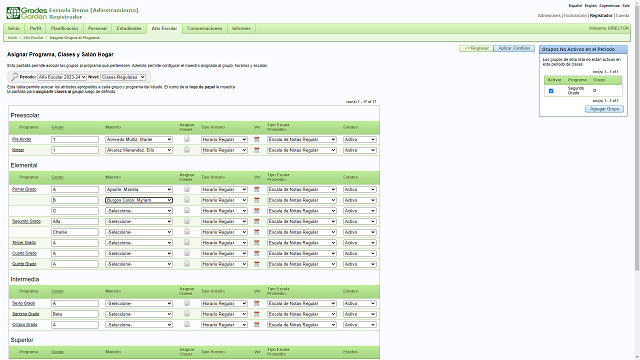Click assign classes icon in Aponte, Mariela row
Viewport: 640px width, 360px height.
pos(187,189)
